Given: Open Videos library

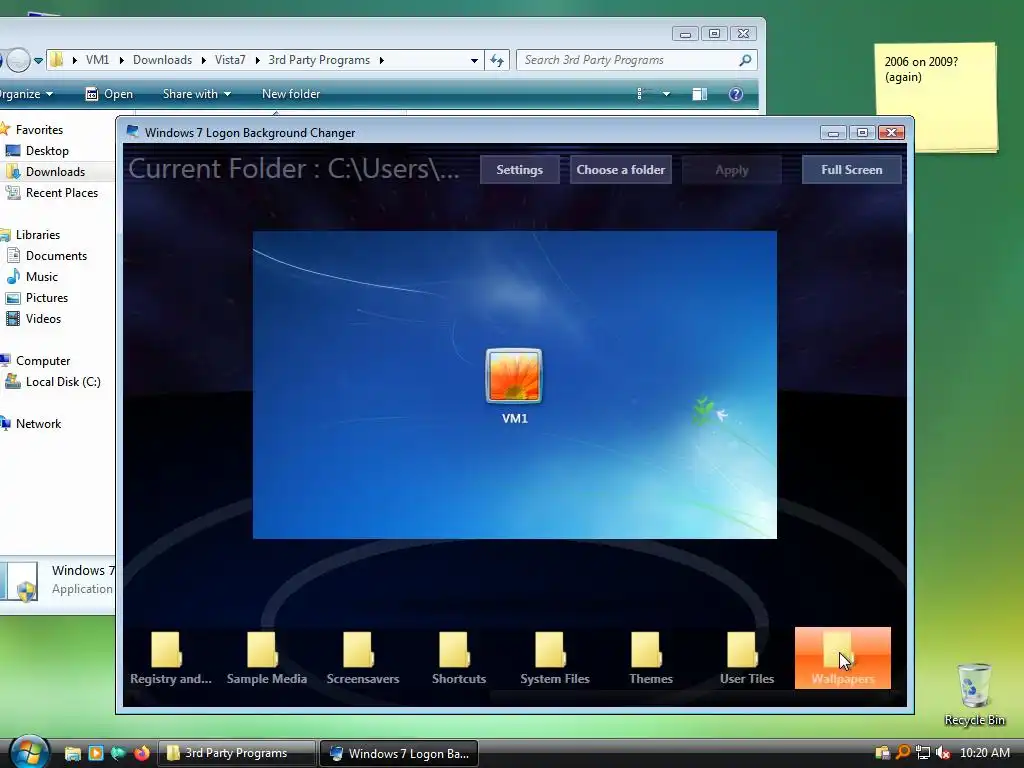Looking at the screenshot, I should tap(43, 319).
